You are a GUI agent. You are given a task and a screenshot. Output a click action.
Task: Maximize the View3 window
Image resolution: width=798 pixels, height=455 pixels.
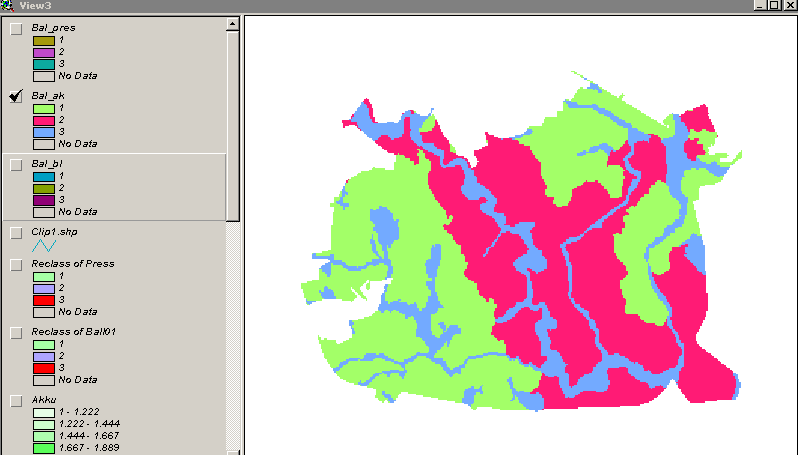coord(774,6)
